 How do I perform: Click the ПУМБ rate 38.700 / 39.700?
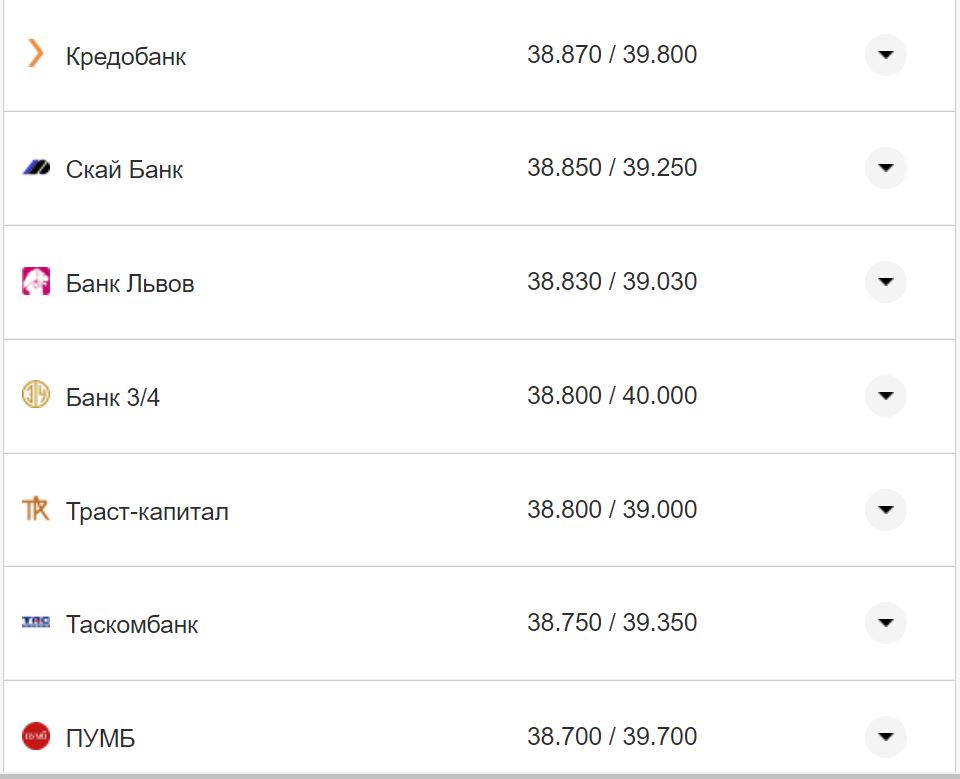click(612, 737)
